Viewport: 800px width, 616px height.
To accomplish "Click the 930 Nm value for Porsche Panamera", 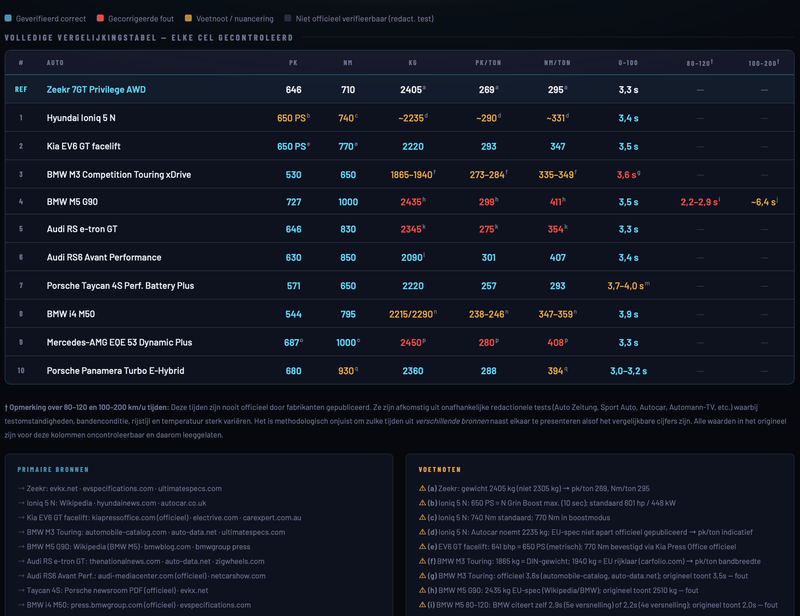I will (347, 371).
